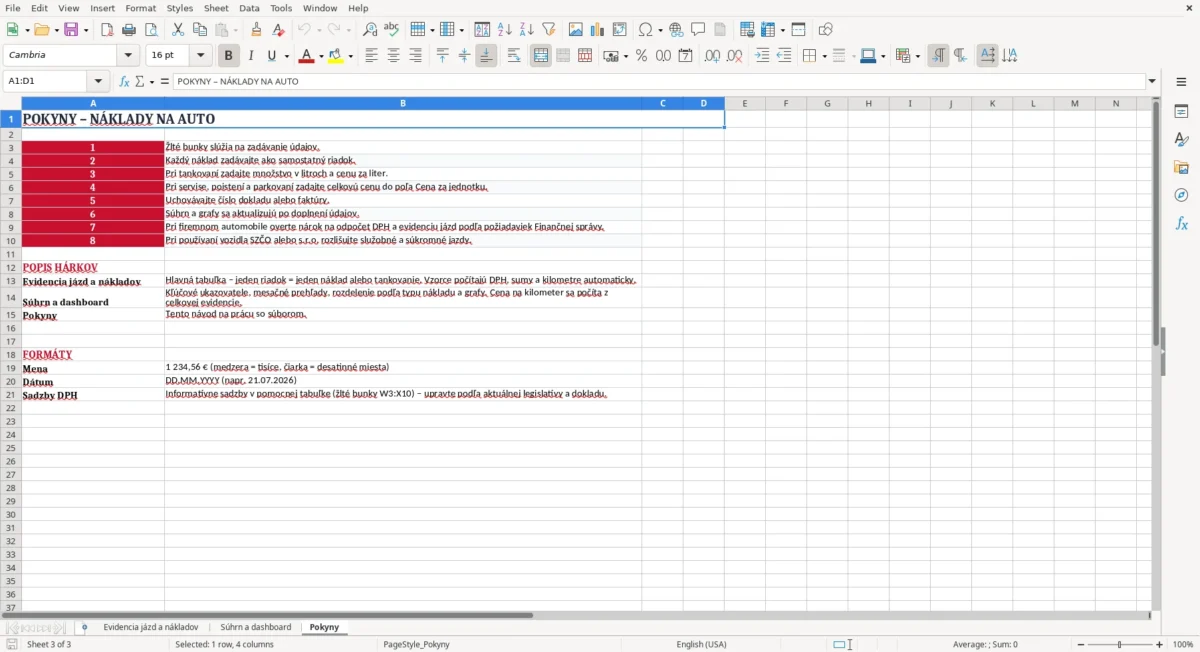This screenshot has height=652, width=1200.
Task: Toggle wrap text
Action: [514, 56]
